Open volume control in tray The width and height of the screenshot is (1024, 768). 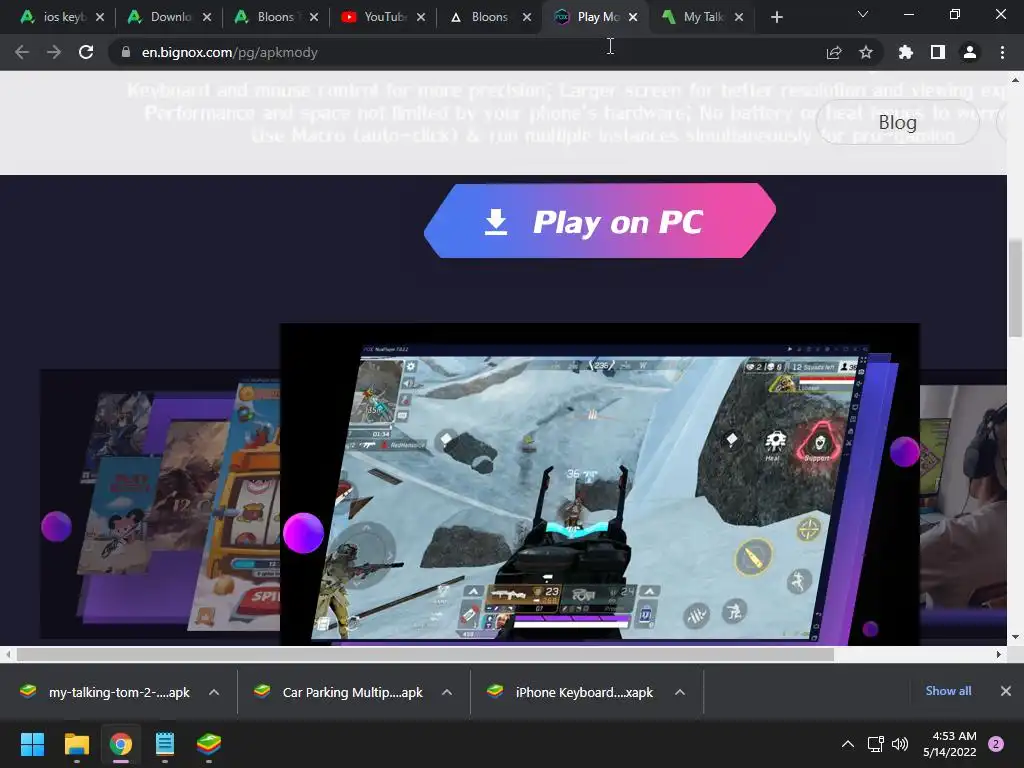coord(900,744)
